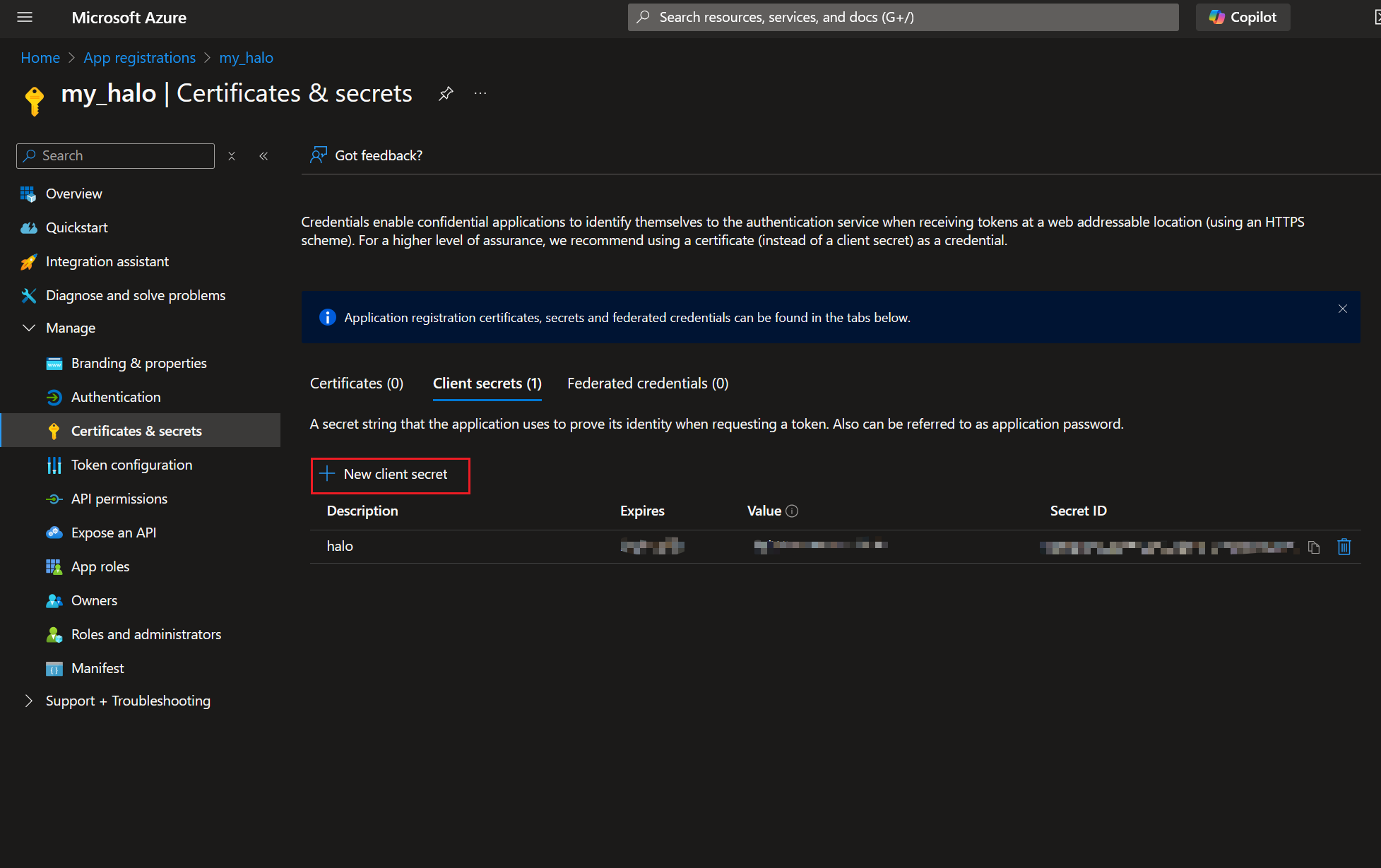Viewport: 1381px width, 868px height.
Task: Click in the global Azure search box
Action: click(903, 17)
